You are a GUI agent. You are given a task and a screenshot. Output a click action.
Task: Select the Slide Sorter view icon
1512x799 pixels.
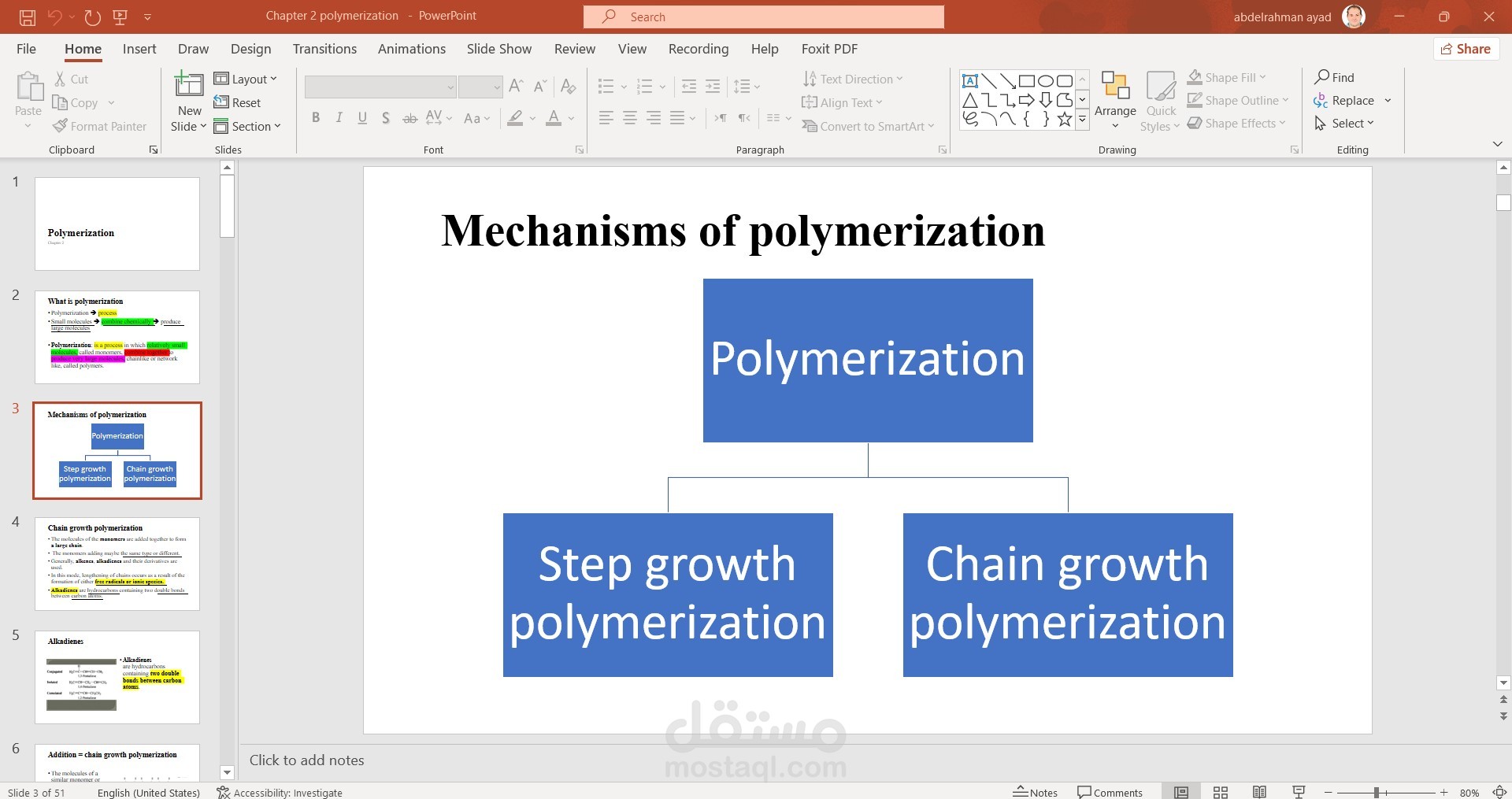point(1220,792)
